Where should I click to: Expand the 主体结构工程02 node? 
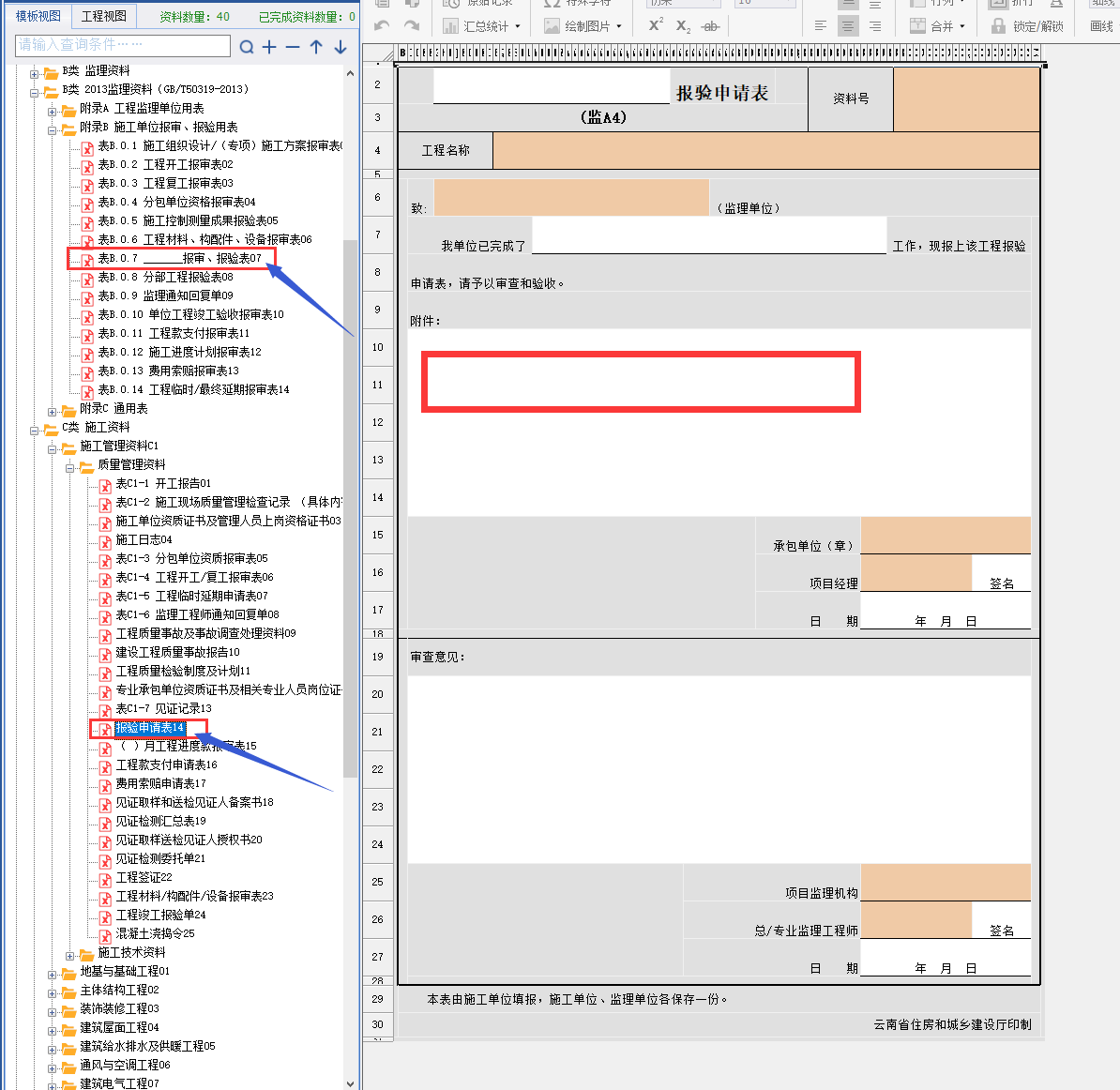pos(52,992)
